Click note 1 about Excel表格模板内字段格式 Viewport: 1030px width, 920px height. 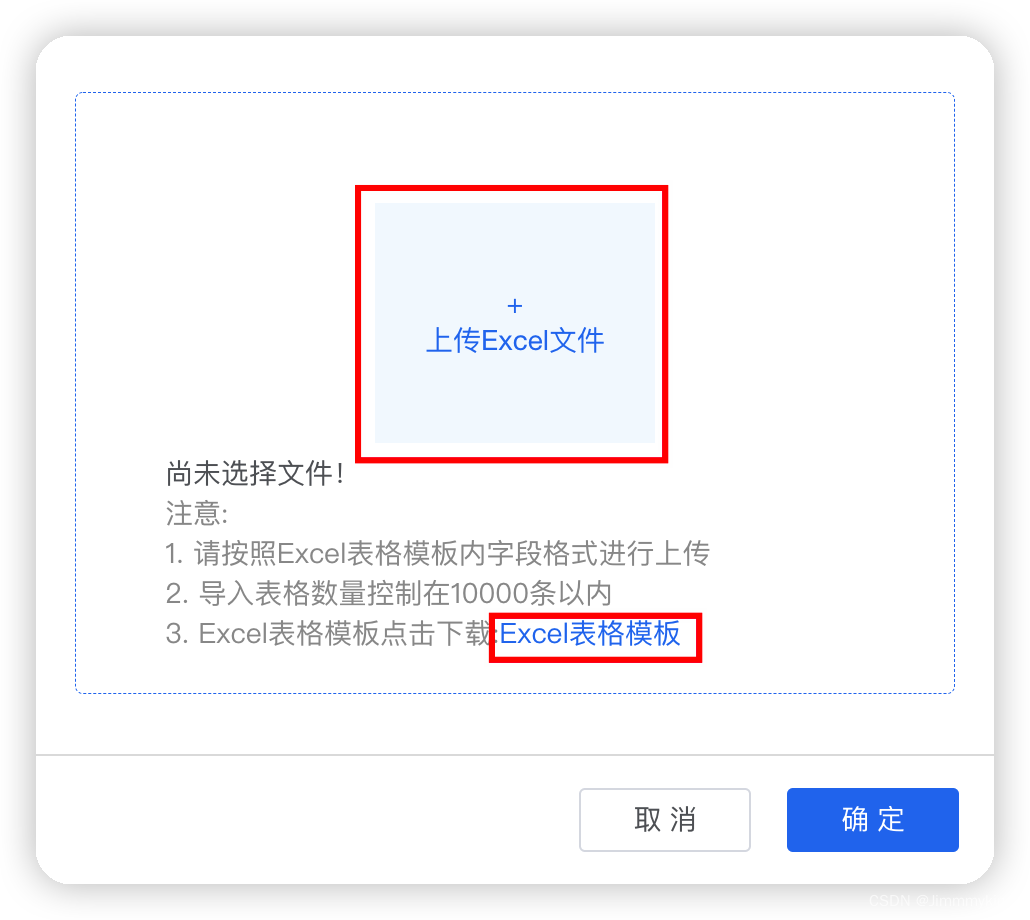click(437, 554)
